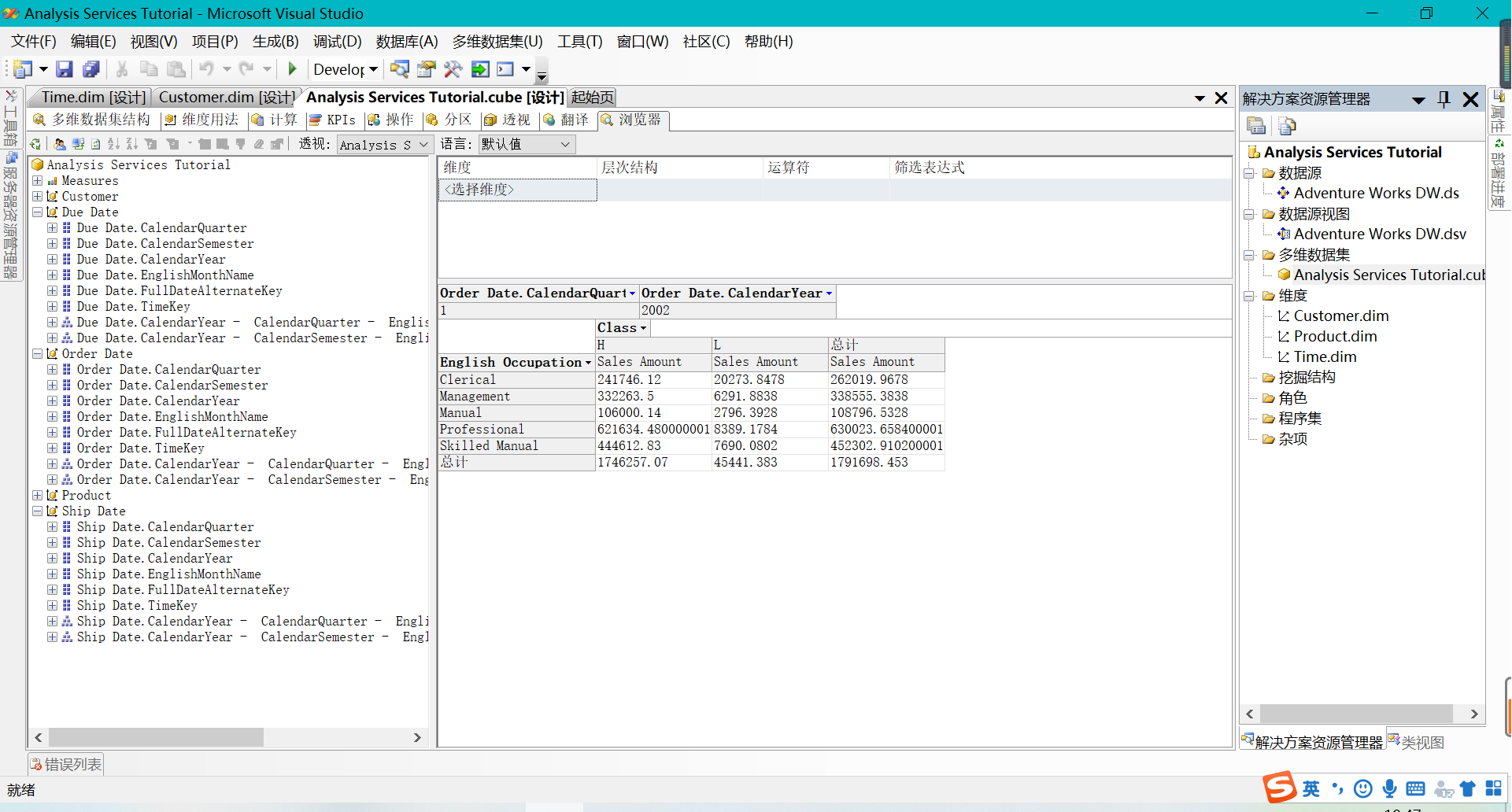Image resolution: width=1512 pixels, height=812 pixels.
Task: Open the 多维数据集(U) menu
Action: click(497, 42)
